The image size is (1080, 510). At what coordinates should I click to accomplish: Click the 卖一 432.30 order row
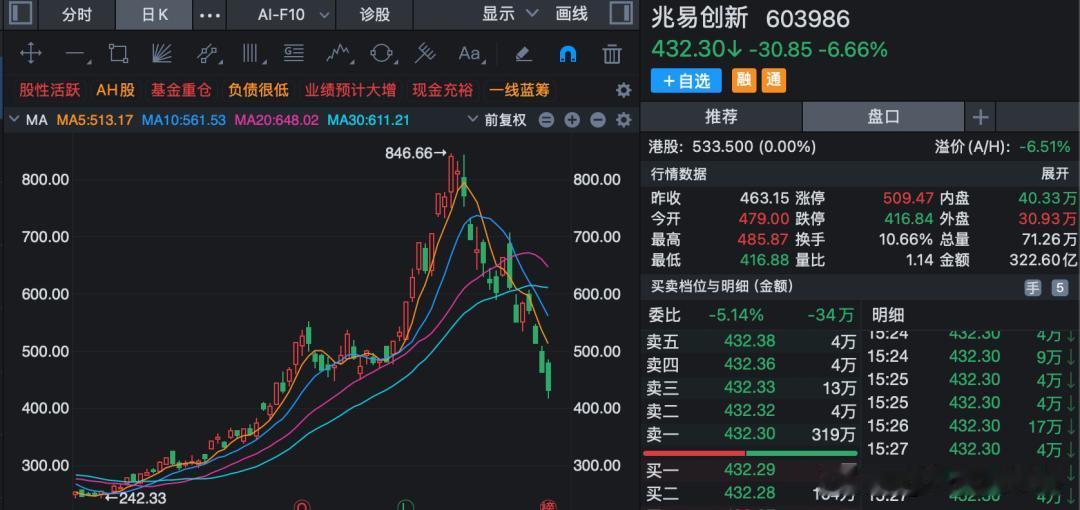751,434
